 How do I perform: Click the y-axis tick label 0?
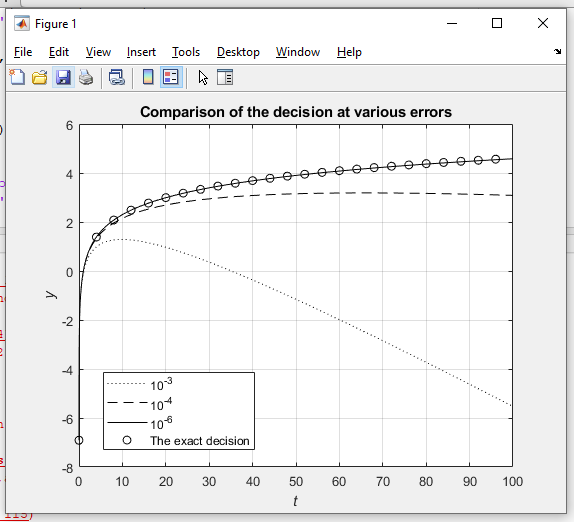coord(70,273)
